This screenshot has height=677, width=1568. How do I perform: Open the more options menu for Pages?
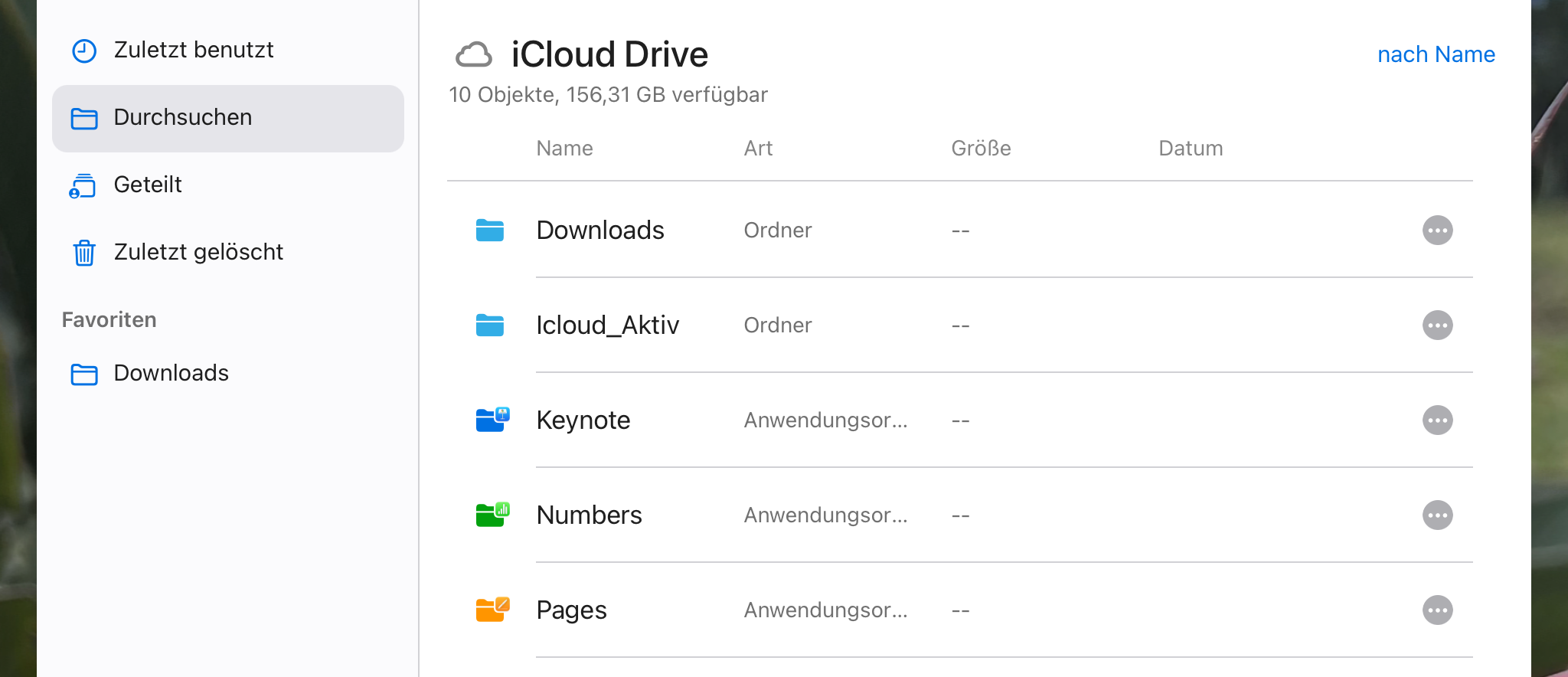pos(1437,610)
